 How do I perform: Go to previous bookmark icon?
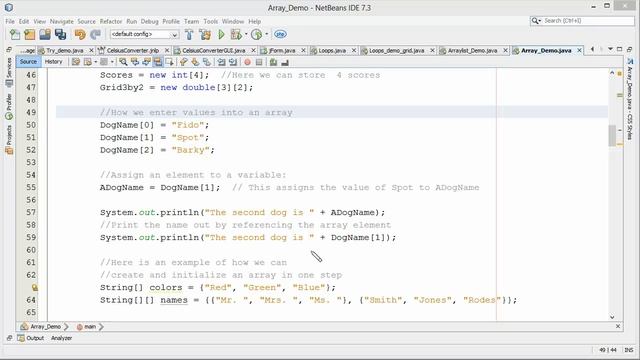click(184, 62)
